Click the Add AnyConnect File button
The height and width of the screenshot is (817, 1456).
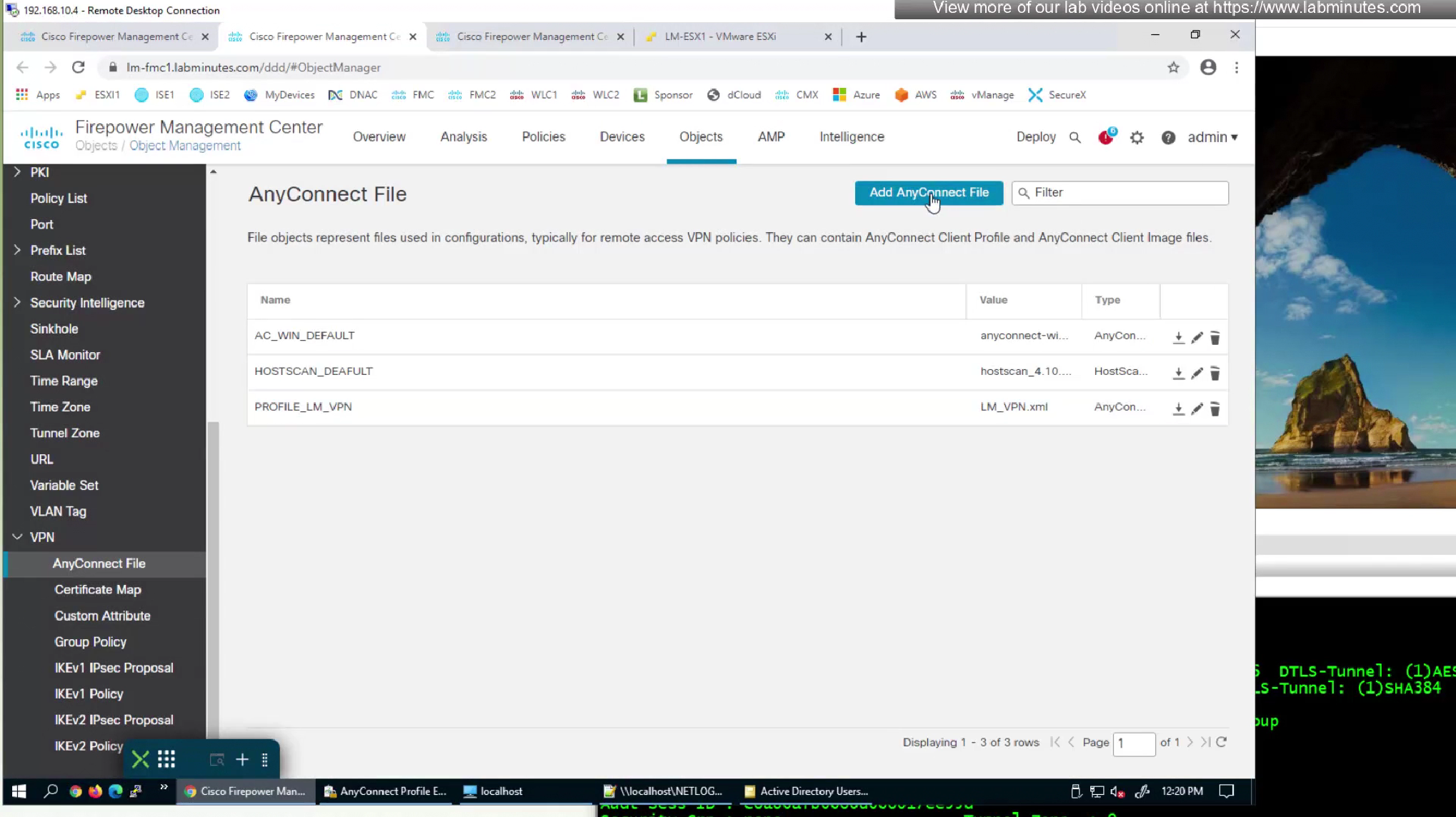coord(929,193)
